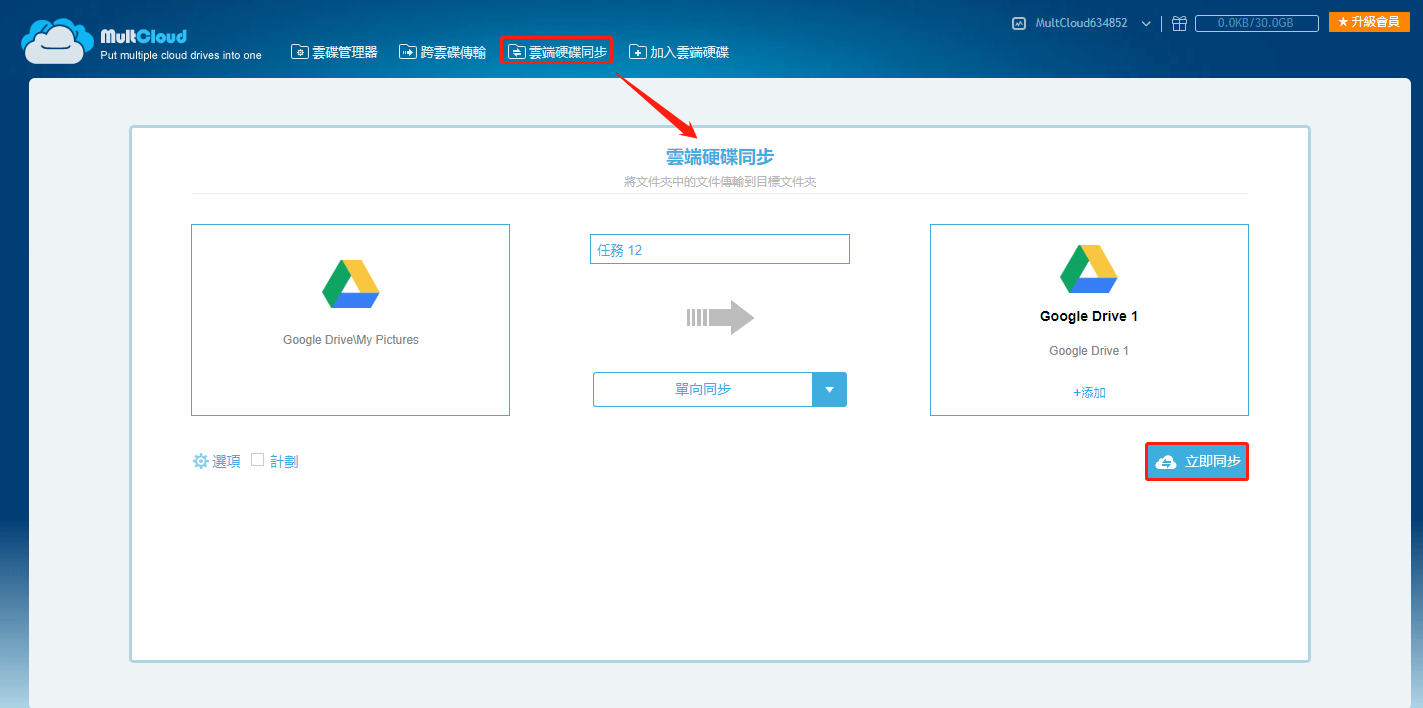Open 雲碟管理器 cloud explorer tab
The height and width of the screenshot is (708, 1423).
pyautogui.click(x=334, y=51)
